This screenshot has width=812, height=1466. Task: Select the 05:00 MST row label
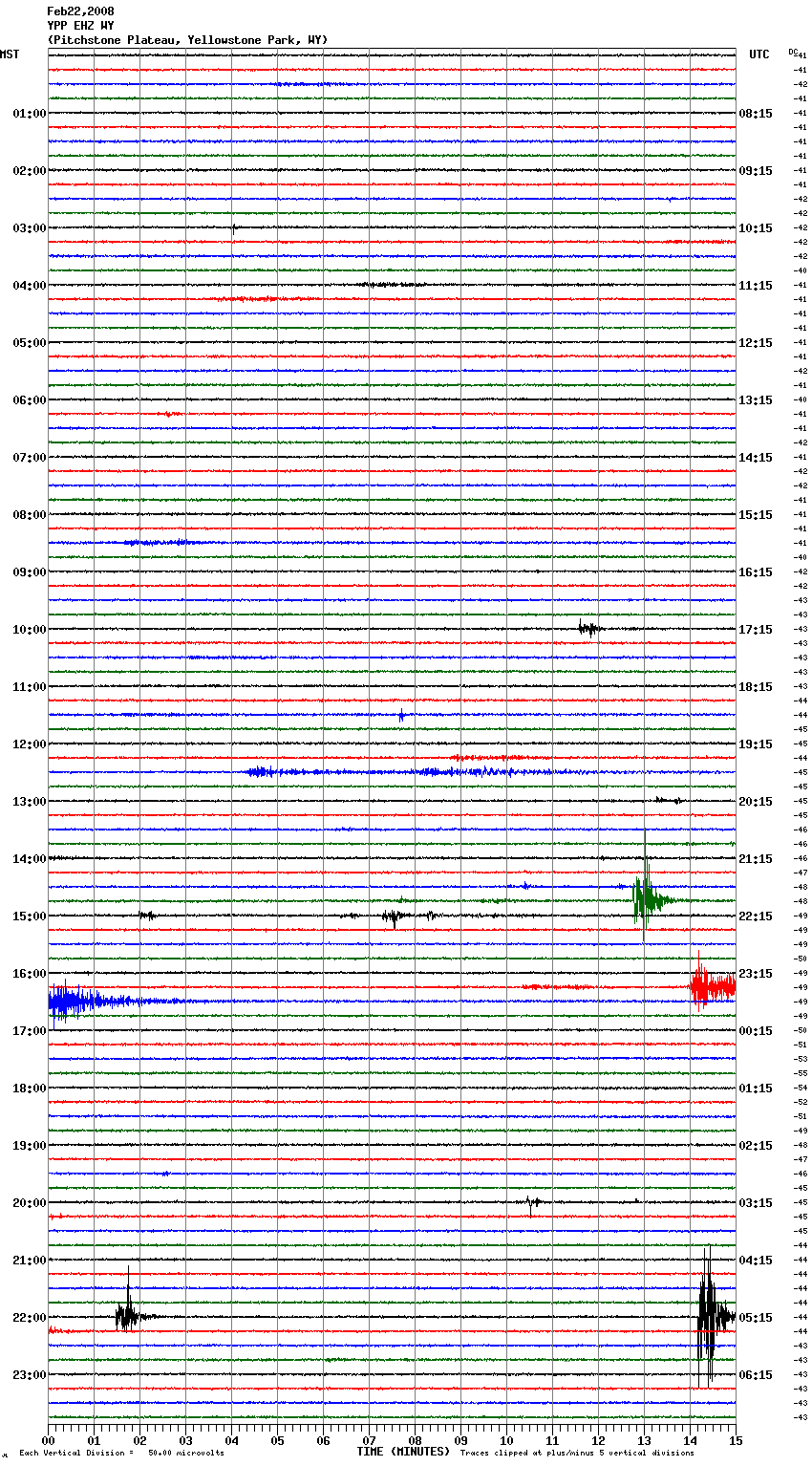click(29, 343)
